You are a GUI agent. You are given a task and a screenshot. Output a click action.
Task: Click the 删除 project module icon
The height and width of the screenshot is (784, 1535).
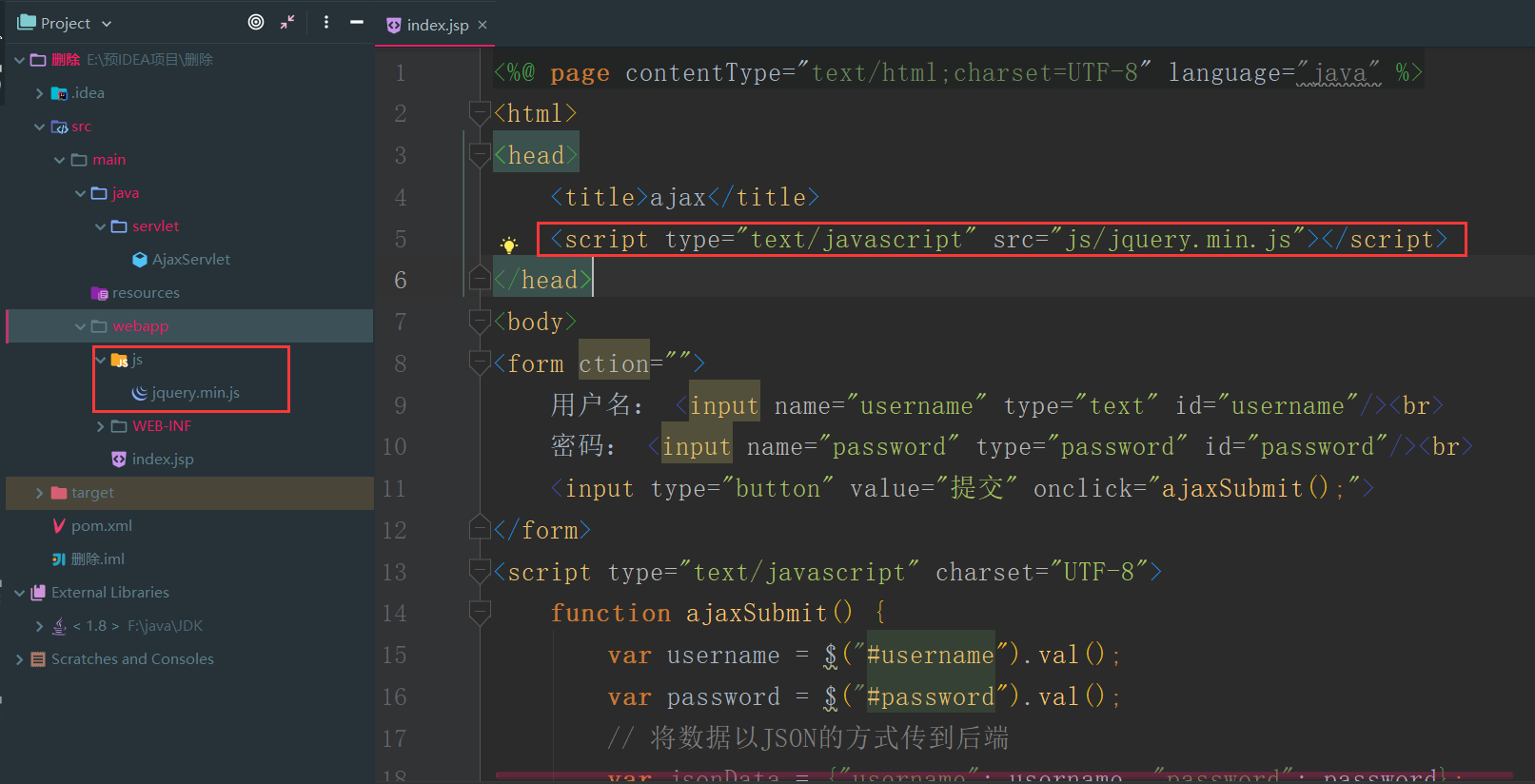point(38,60)
